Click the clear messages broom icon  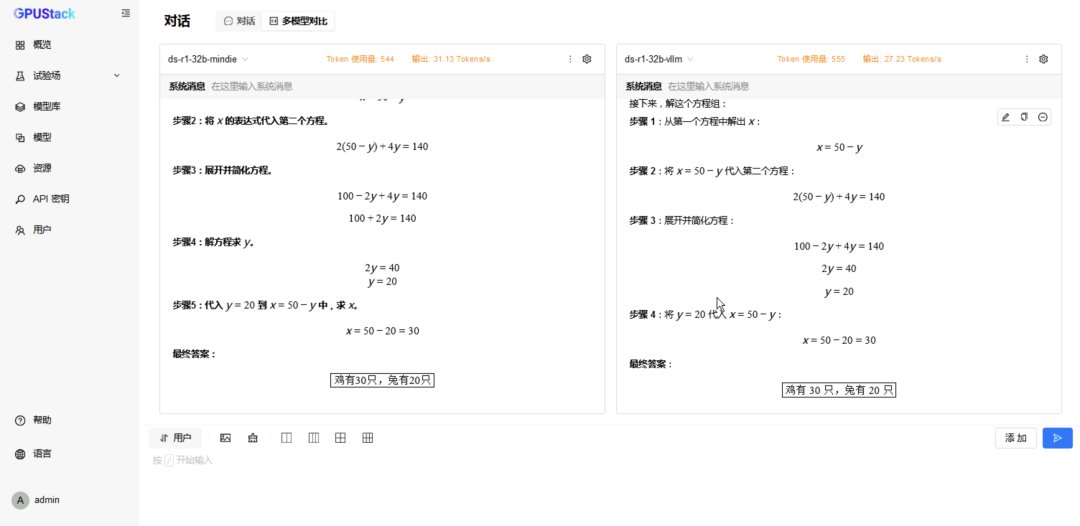[x=253, y=438]
